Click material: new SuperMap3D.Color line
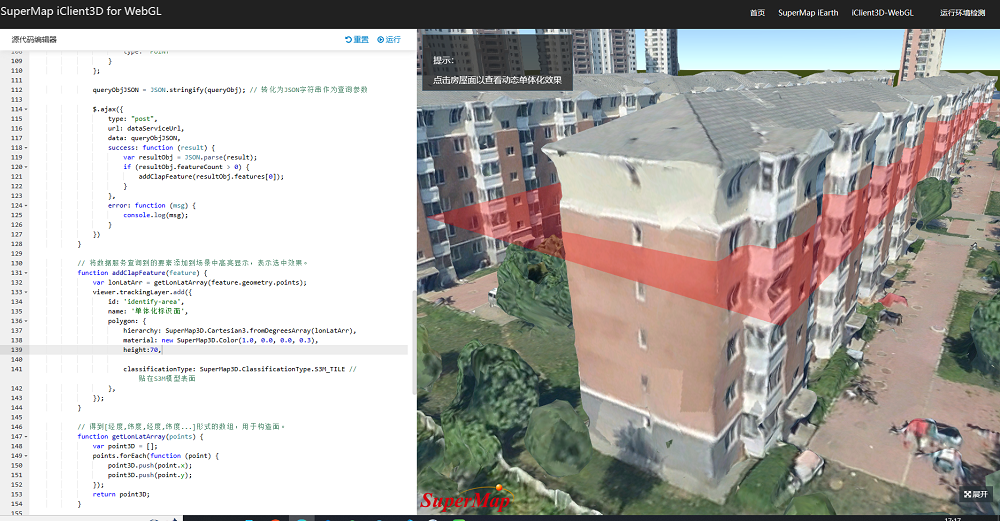The image size is (1000, 521). point(221,340)
